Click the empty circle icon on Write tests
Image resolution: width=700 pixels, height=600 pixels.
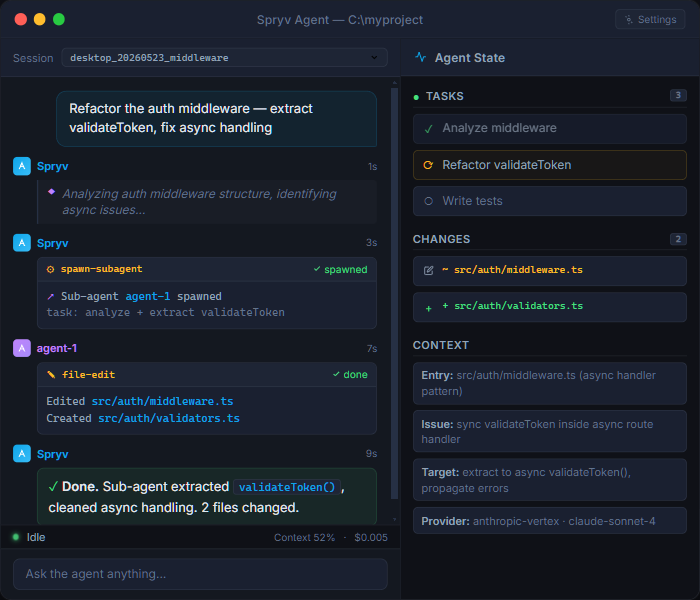428,201
